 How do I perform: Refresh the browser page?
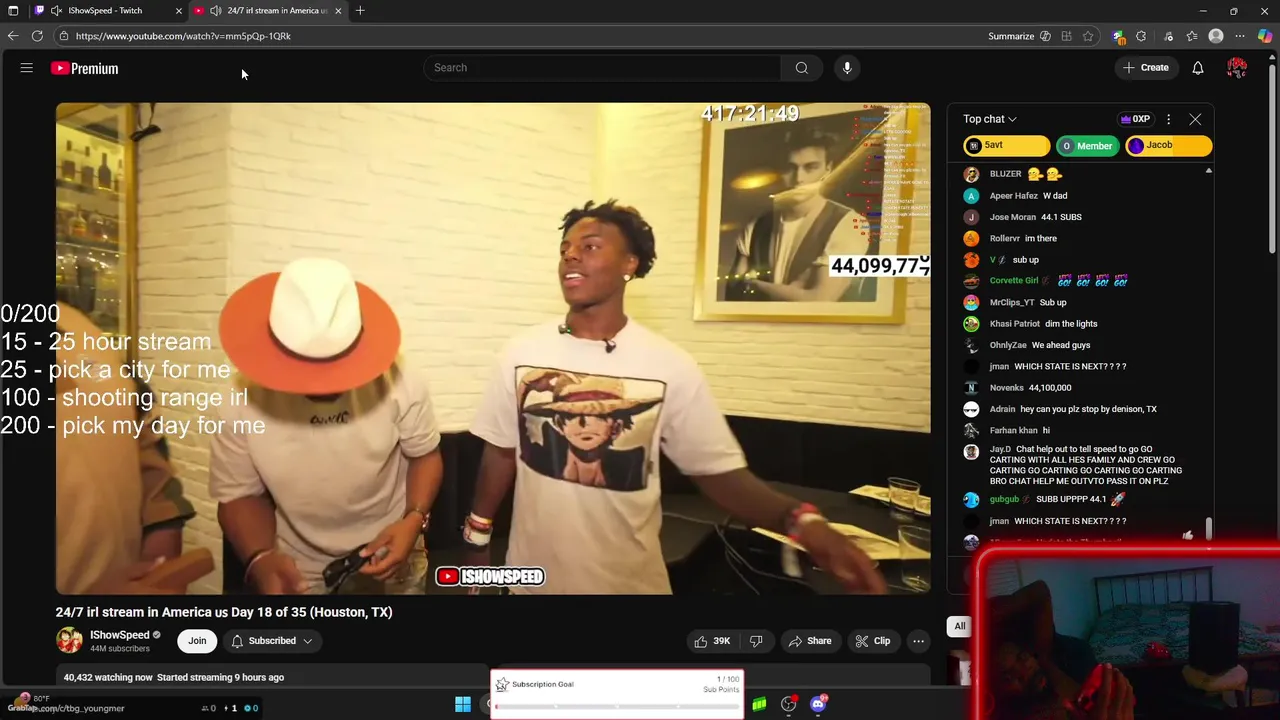[37, 36]
